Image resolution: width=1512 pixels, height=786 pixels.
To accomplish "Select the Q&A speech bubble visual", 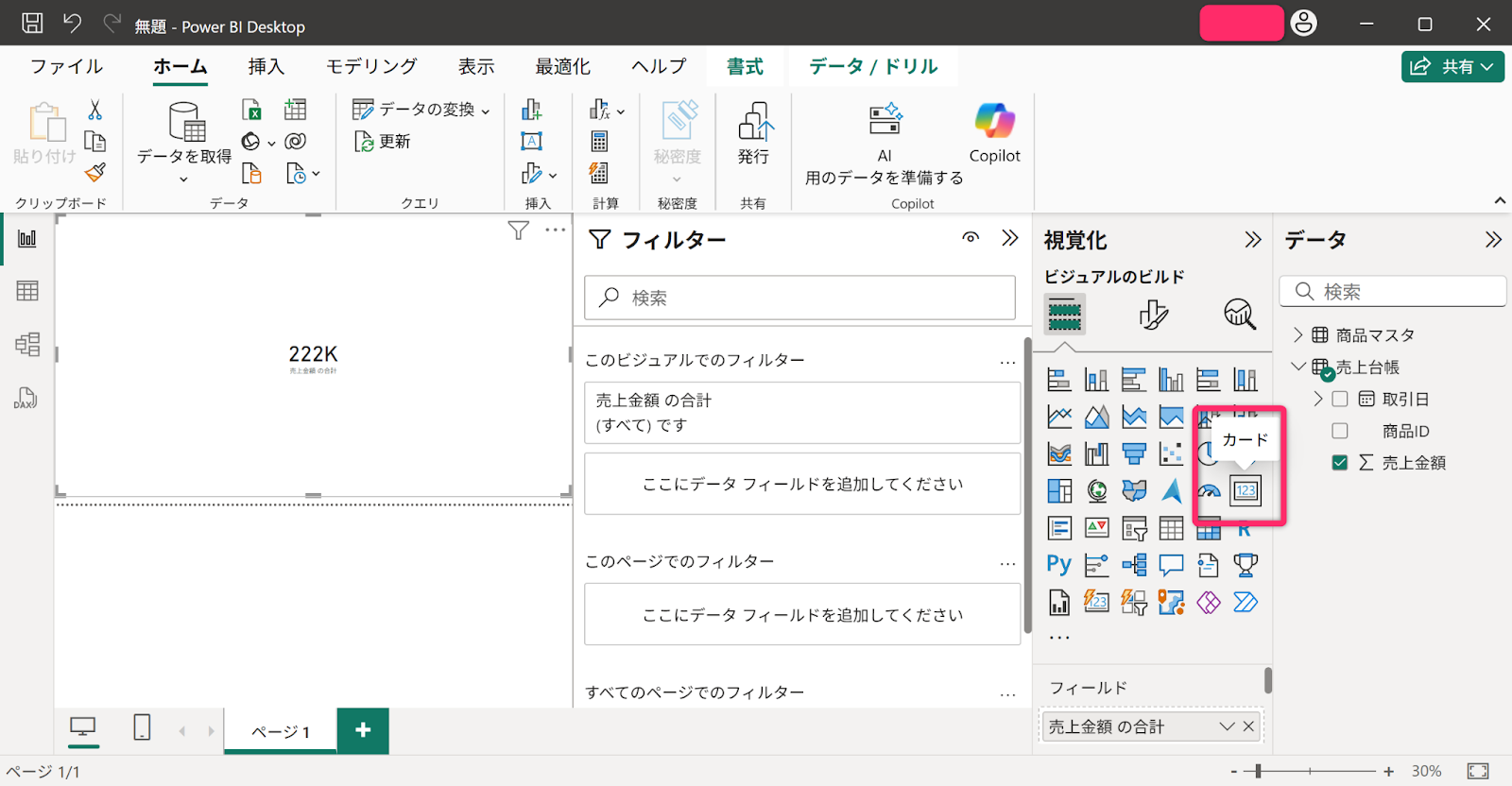I will coord(1171,565).
